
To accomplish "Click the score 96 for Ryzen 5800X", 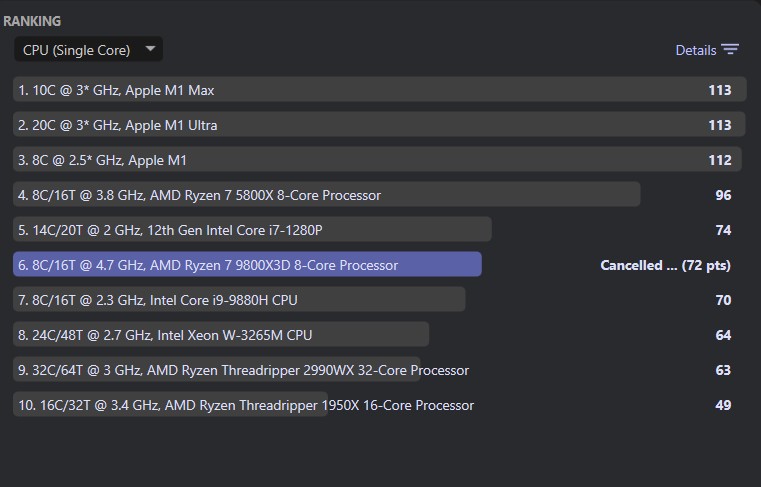I will [723, 195].
